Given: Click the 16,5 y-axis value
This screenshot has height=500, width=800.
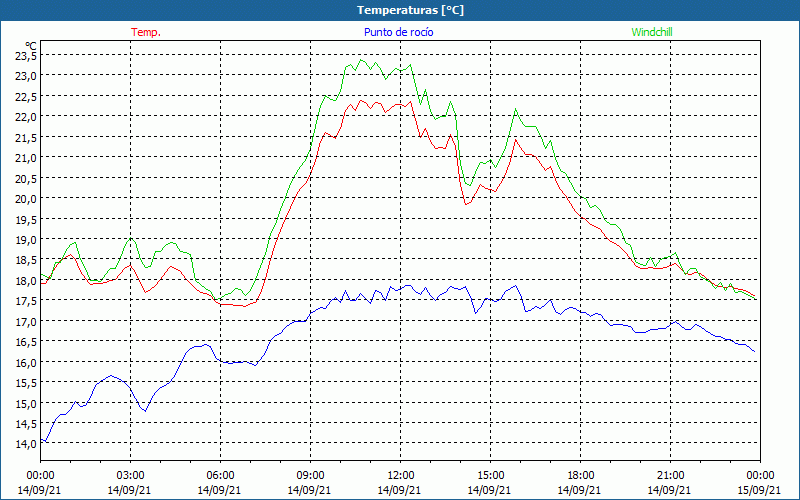Looking at the screenshot, I should coord(26,341).
